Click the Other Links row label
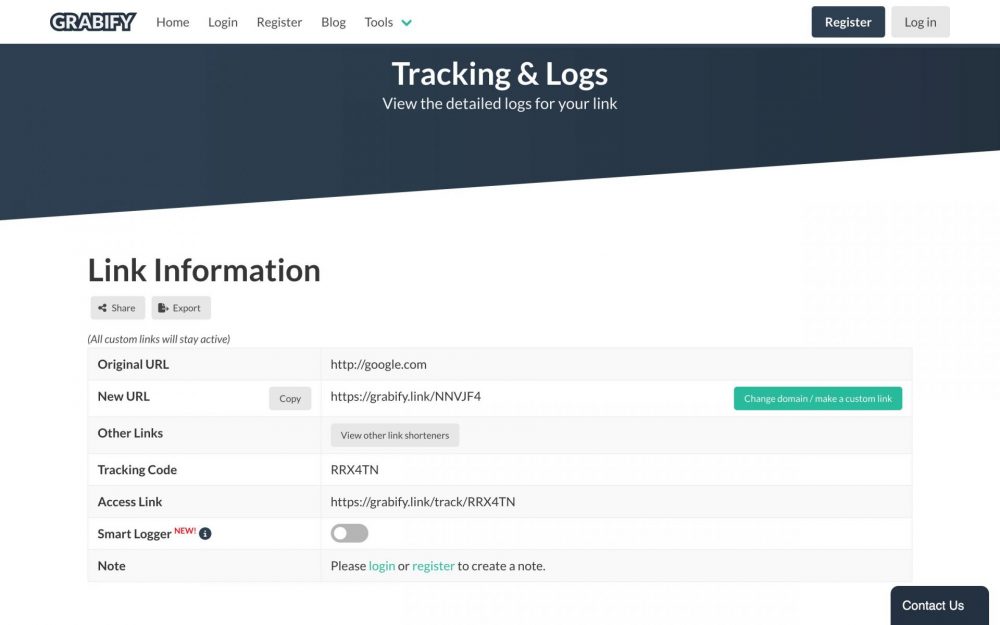Screen dimensions: 1000x625 (130, 433)
